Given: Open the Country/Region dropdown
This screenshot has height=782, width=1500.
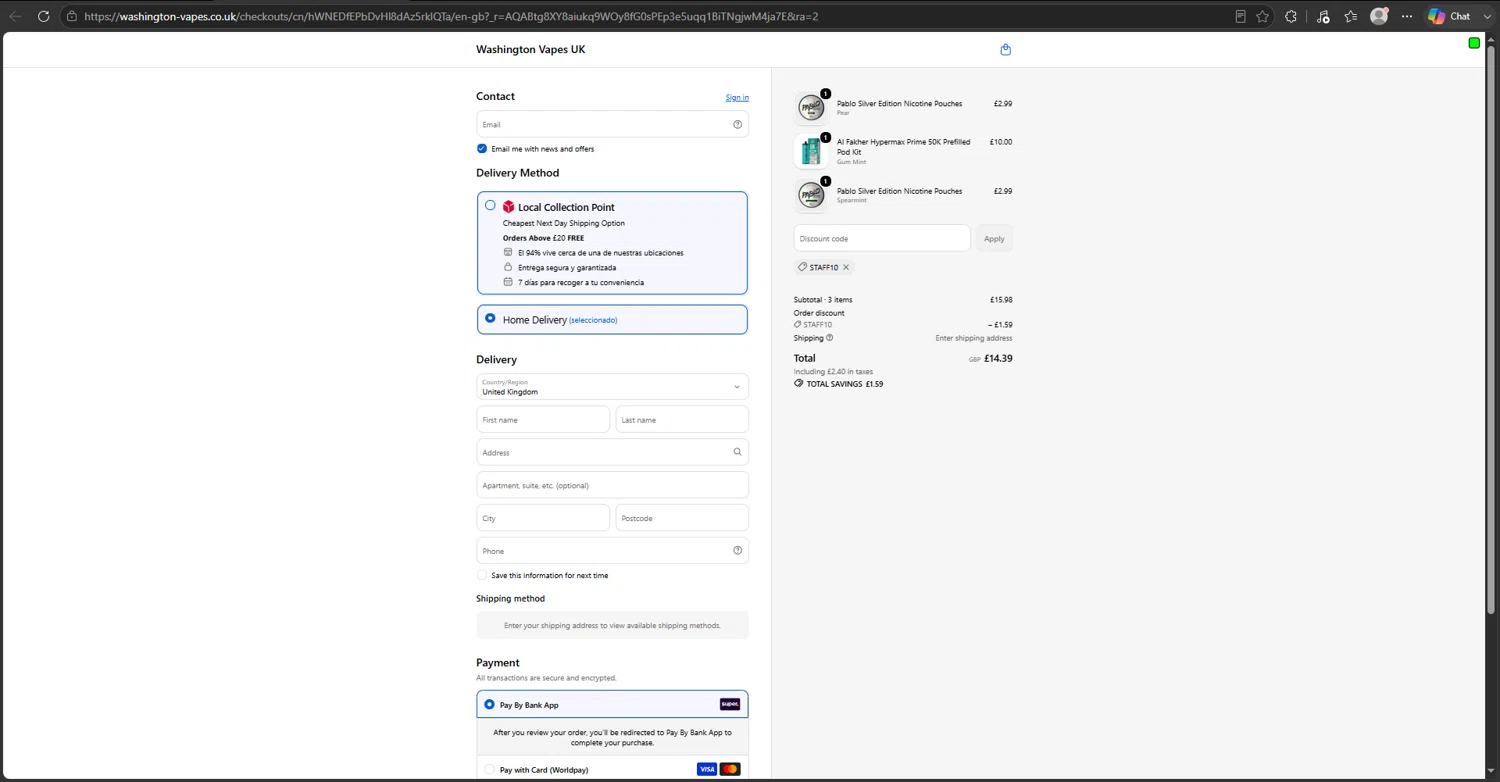Looking at the screenshot, I should click(x=612, y=387).
